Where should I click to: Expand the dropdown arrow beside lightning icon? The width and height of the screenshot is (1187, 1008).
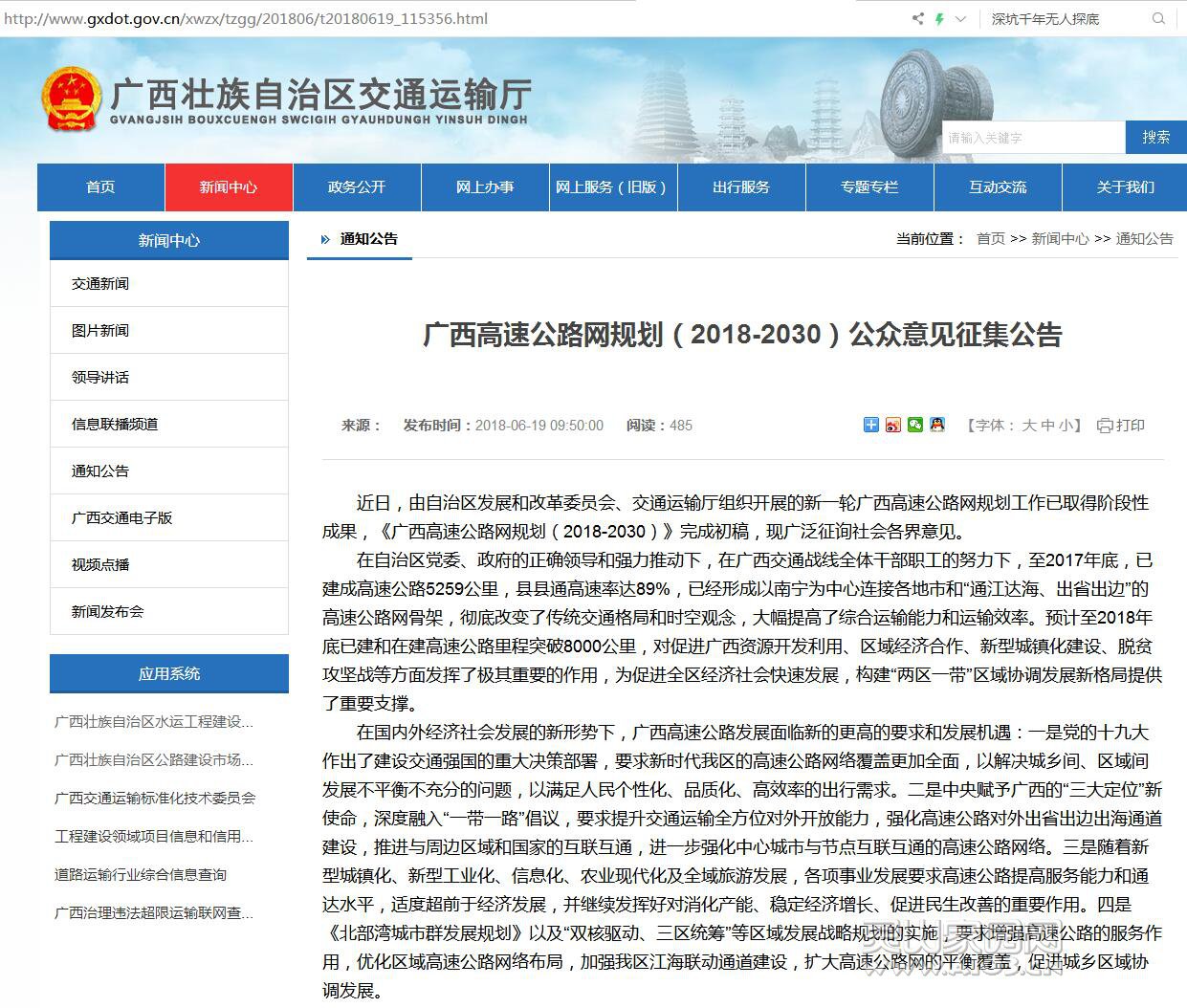(961, 18)
